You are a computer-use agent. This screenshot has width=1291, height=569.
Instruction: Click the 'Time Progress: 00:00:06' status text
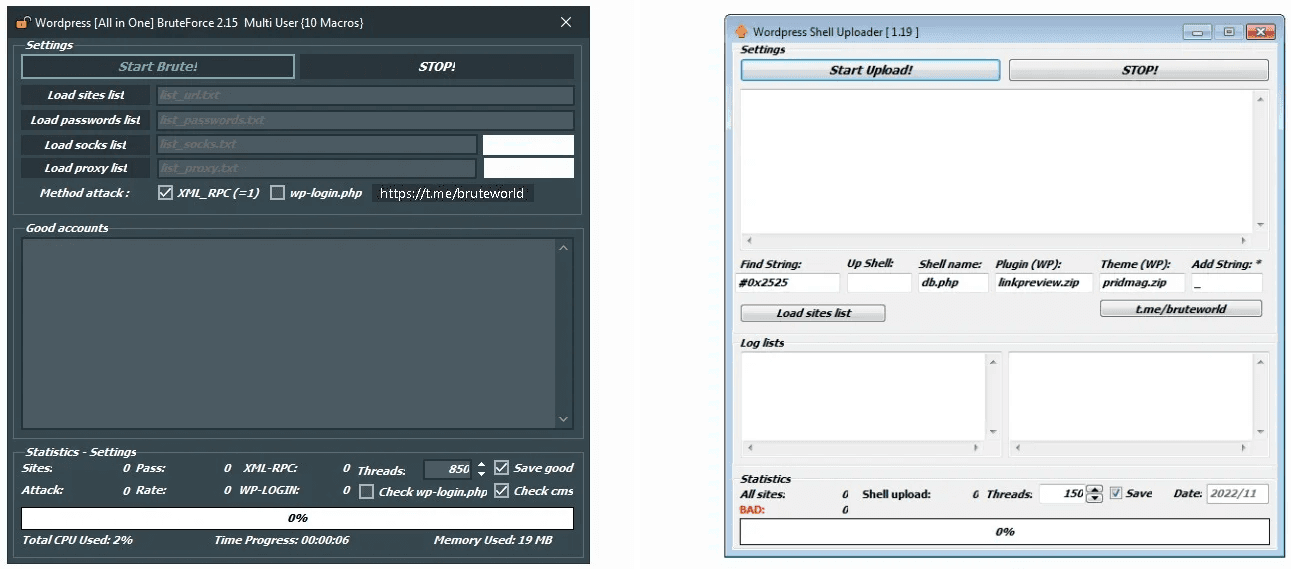coord(282,540)
